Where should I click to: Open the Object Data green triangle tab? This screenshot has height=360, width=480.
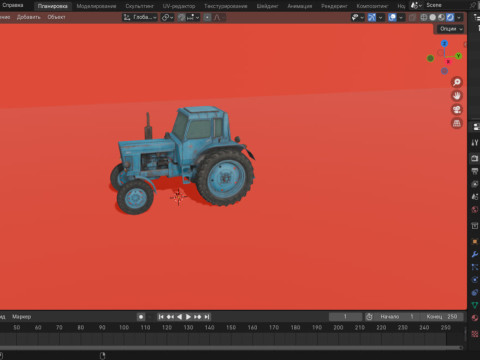[x=475, y=305]
